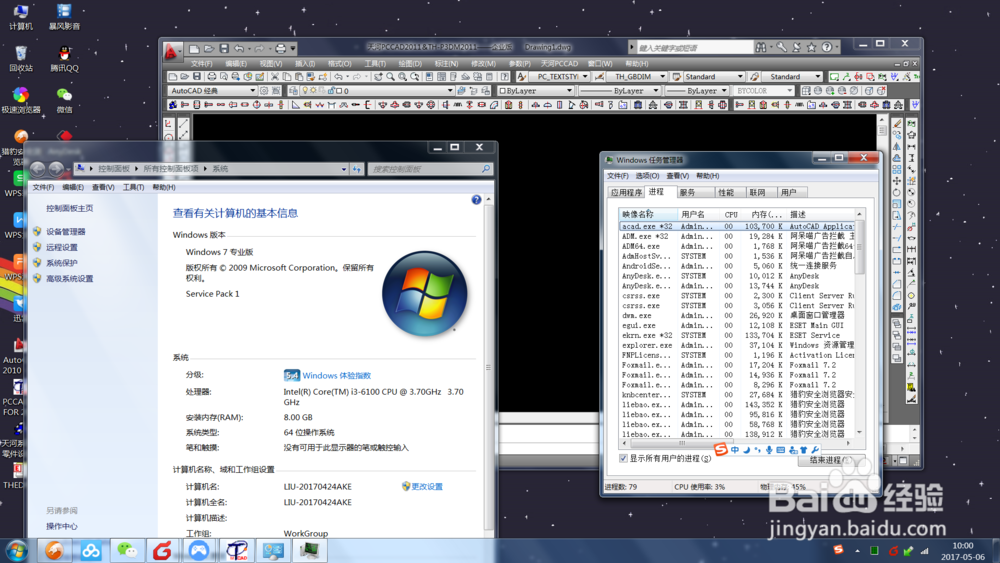The image size is (1000, 563).
Task: Click the wrench icon in AutoCAD title bar
Action: point(781,47)
